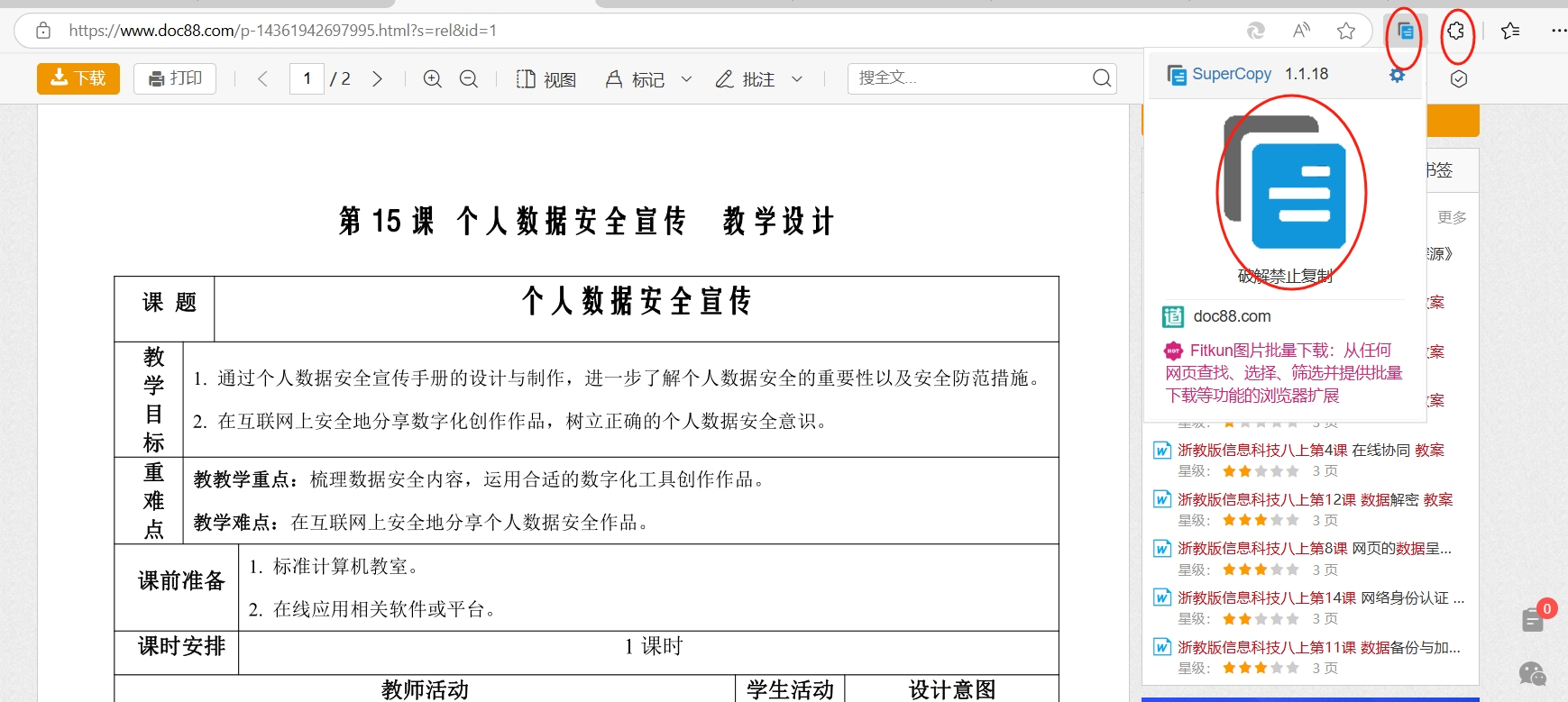This screenshot has height=702, width=1568.
Task: Open the favorites list icon
Action: [1510, 32]
